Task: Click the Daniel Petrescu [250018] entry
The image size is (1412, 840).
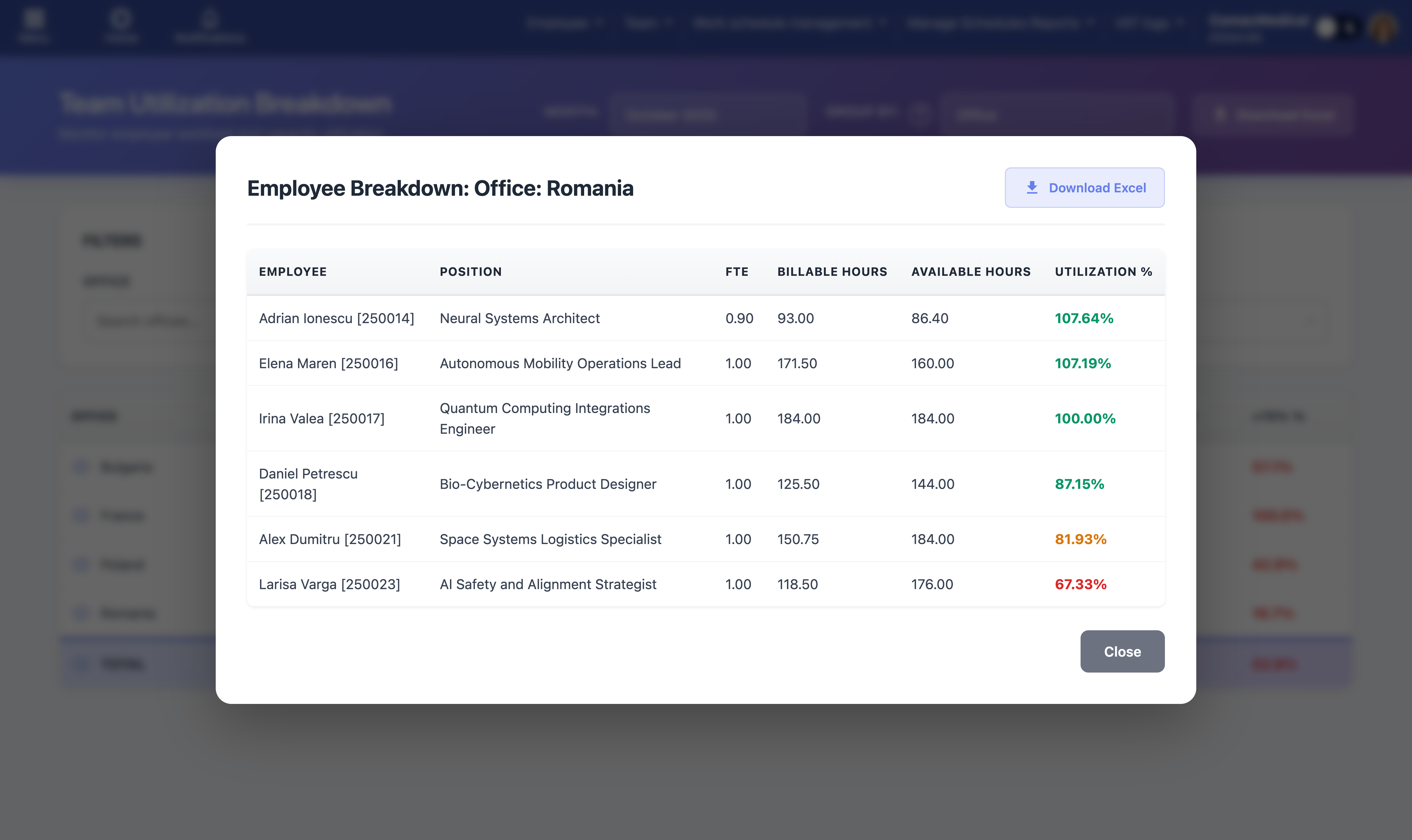Action: coord(308,484)
